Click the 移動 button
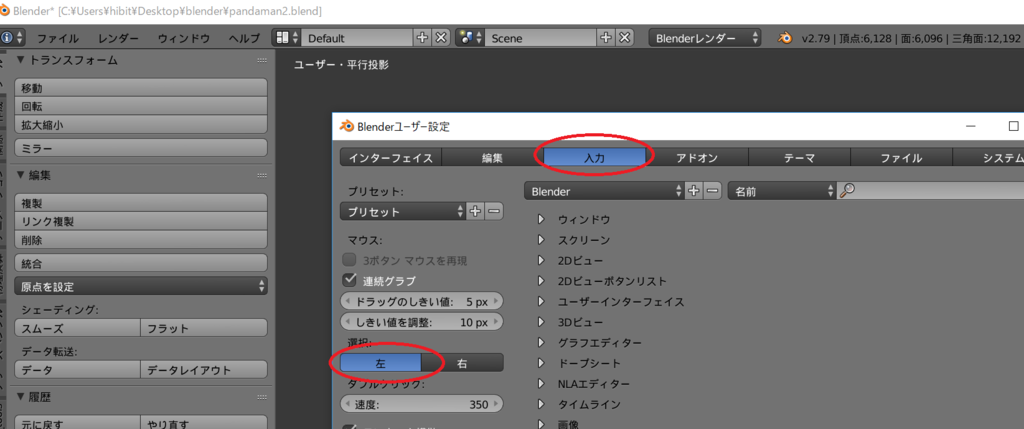1024x429 pixels. pos(141,87)
